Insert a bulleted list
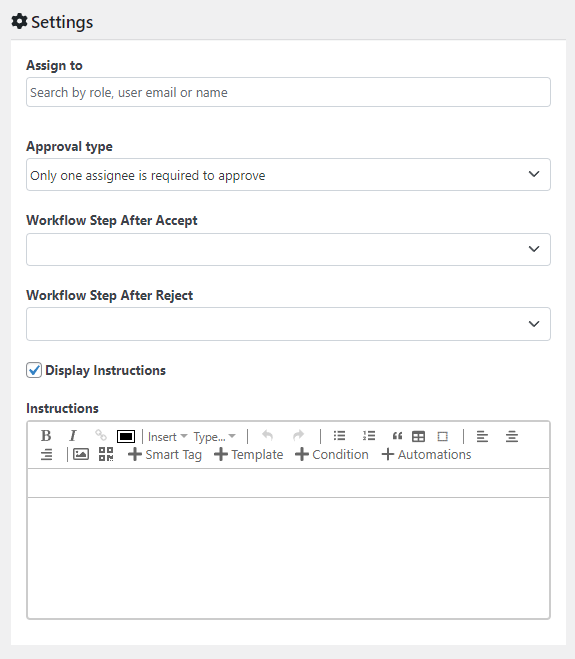Image resolution: width=575 pixels, height=659 pixels. pyautogui.click(x=339, y=436)
